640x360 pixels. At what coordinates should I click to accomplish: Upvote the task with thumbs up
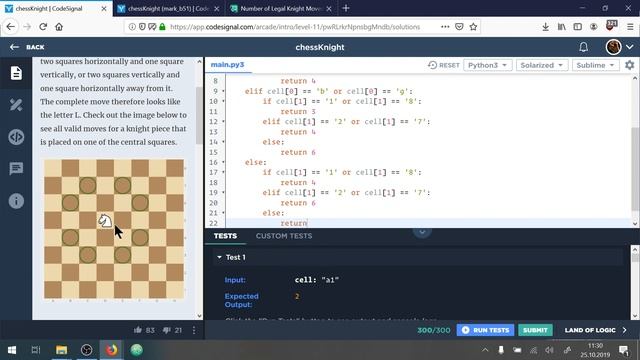tap(138, 330)
